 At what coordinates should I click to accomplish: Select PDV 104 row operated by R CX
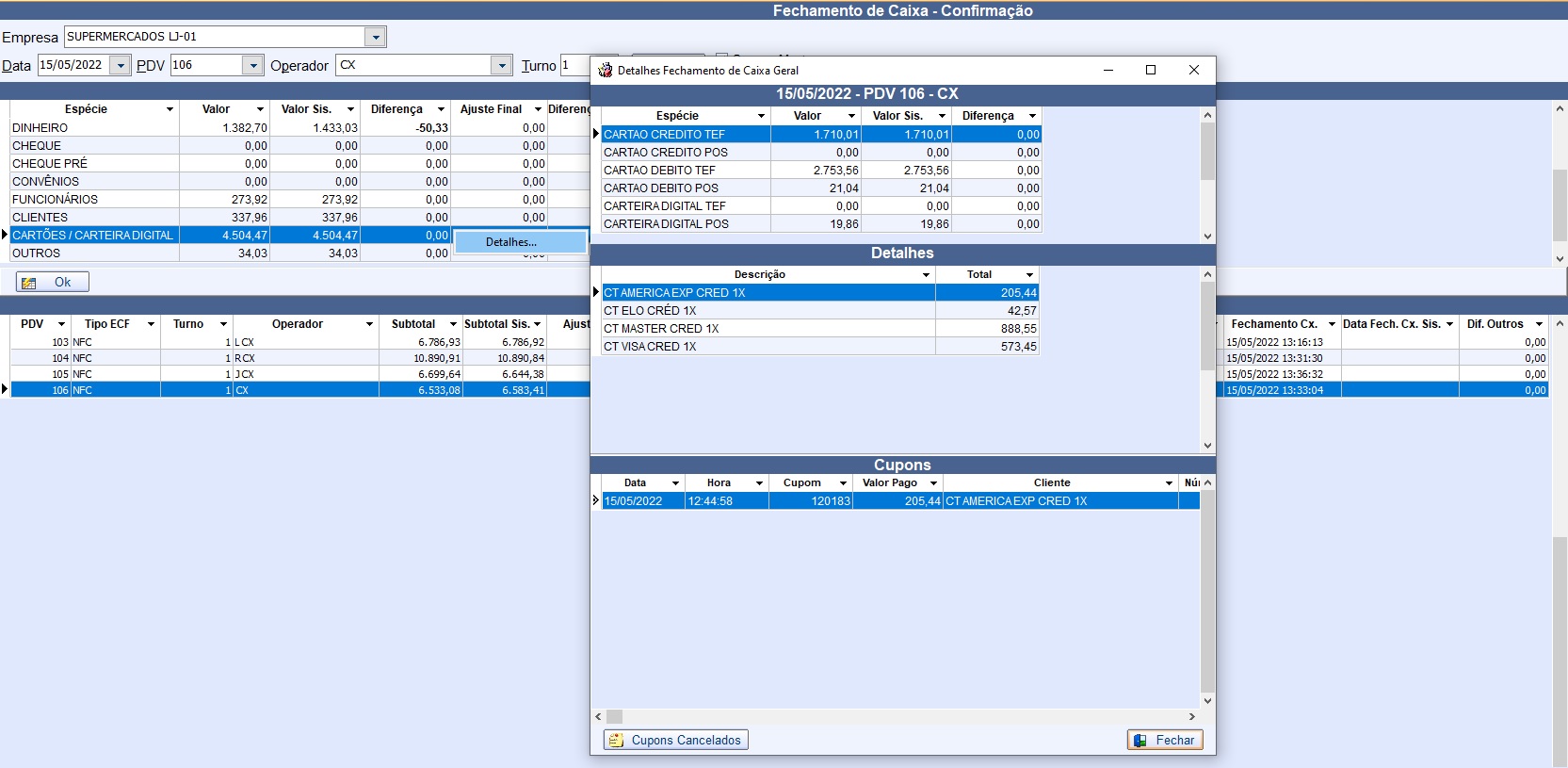click(299, 358)
